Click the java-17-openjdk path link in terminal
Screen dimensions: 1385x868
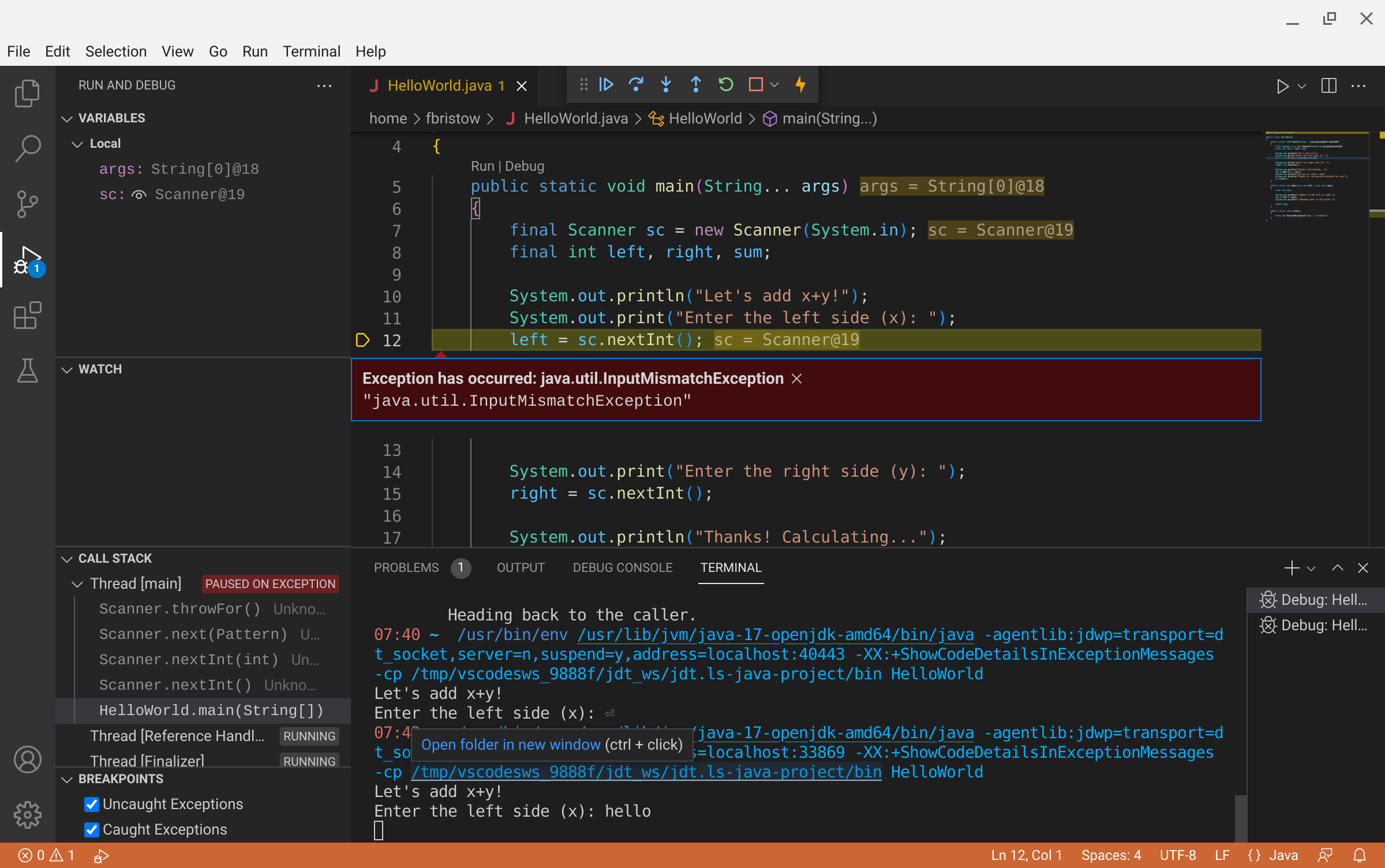point(775,635)
